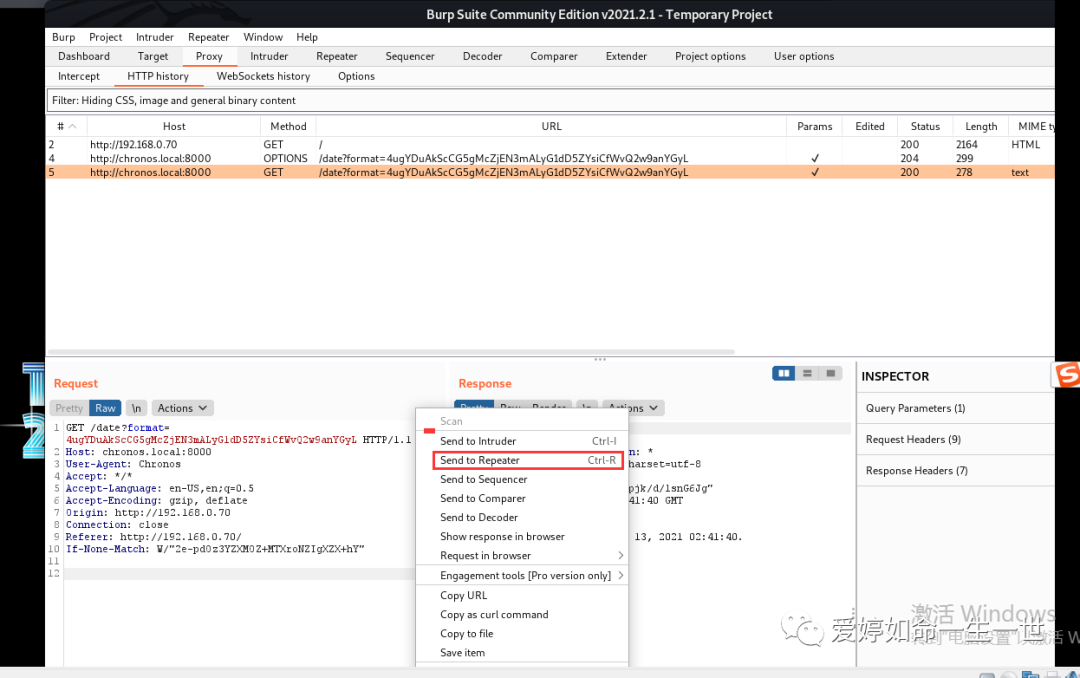Click the 'Host: chronos.local:8000' request line
This screenshot has width=1080, height=678.
[138, 452]
